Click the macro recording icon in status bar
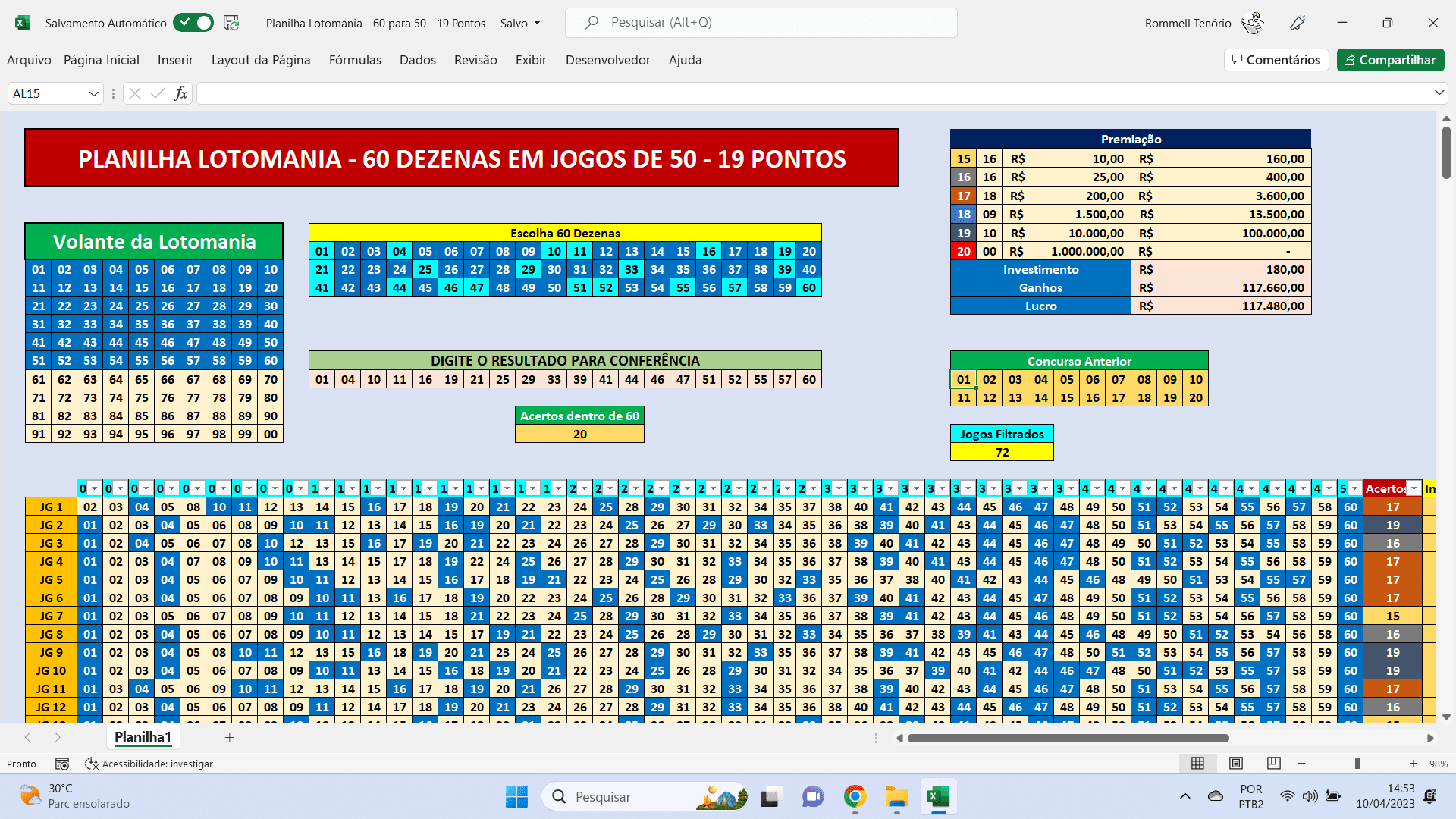 (62, 764)
